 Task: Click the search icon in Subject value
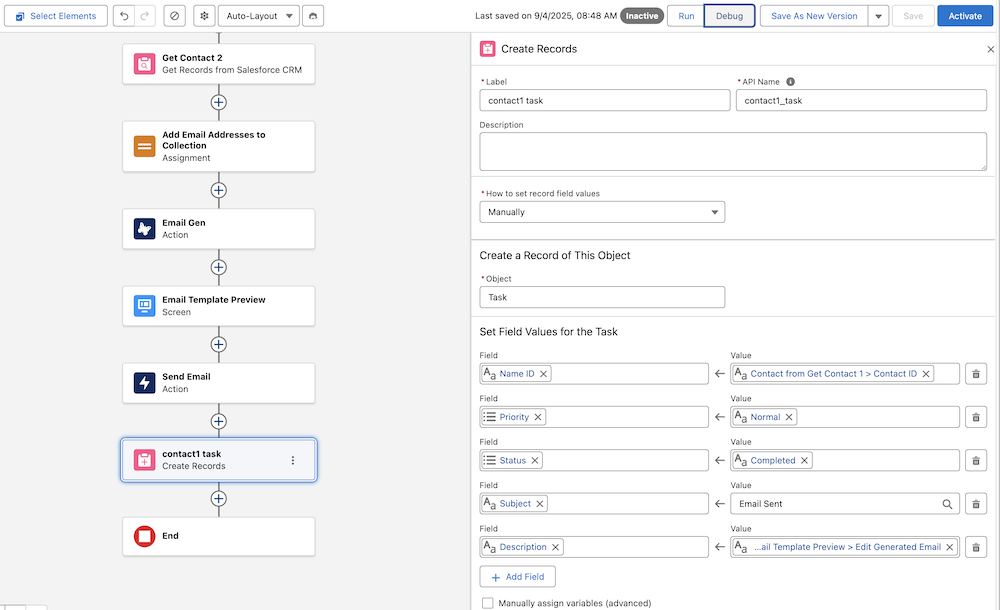click(947, 504)
